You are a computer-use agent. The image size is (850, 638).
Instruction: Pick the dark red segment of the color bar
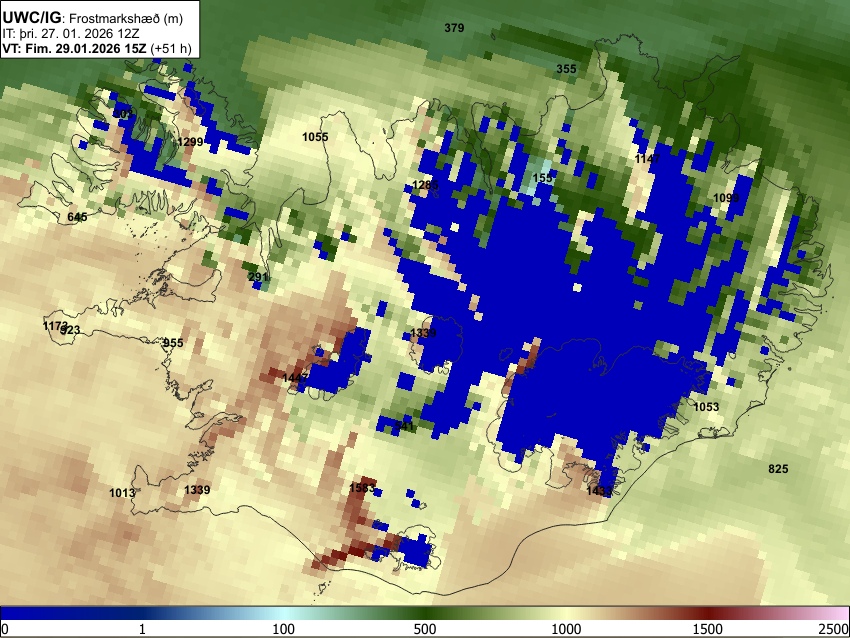tap(708, 613)
